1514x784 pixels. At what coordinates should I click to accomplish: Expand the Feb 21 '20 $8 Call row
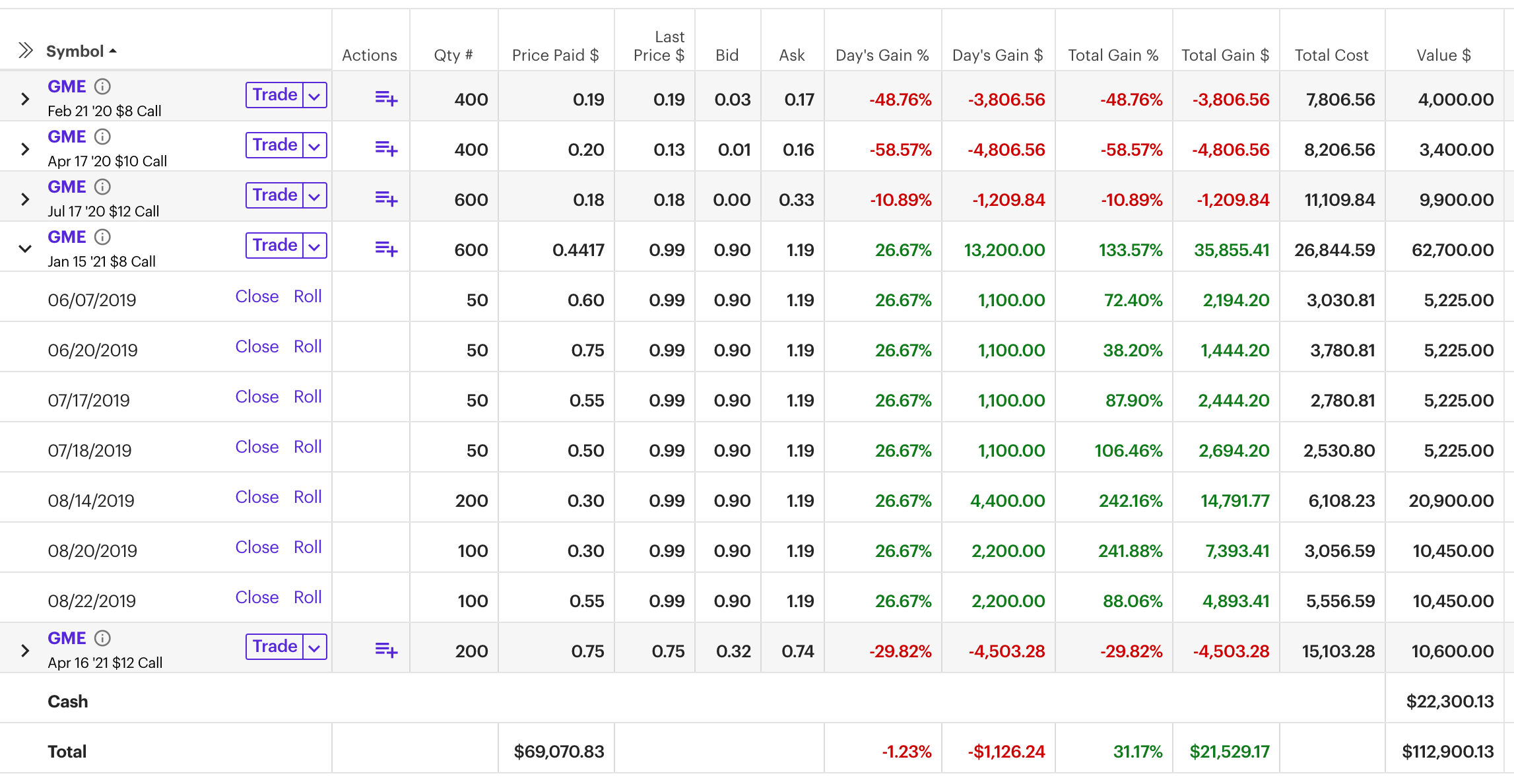pyautogui.click(x=25, y=99)
